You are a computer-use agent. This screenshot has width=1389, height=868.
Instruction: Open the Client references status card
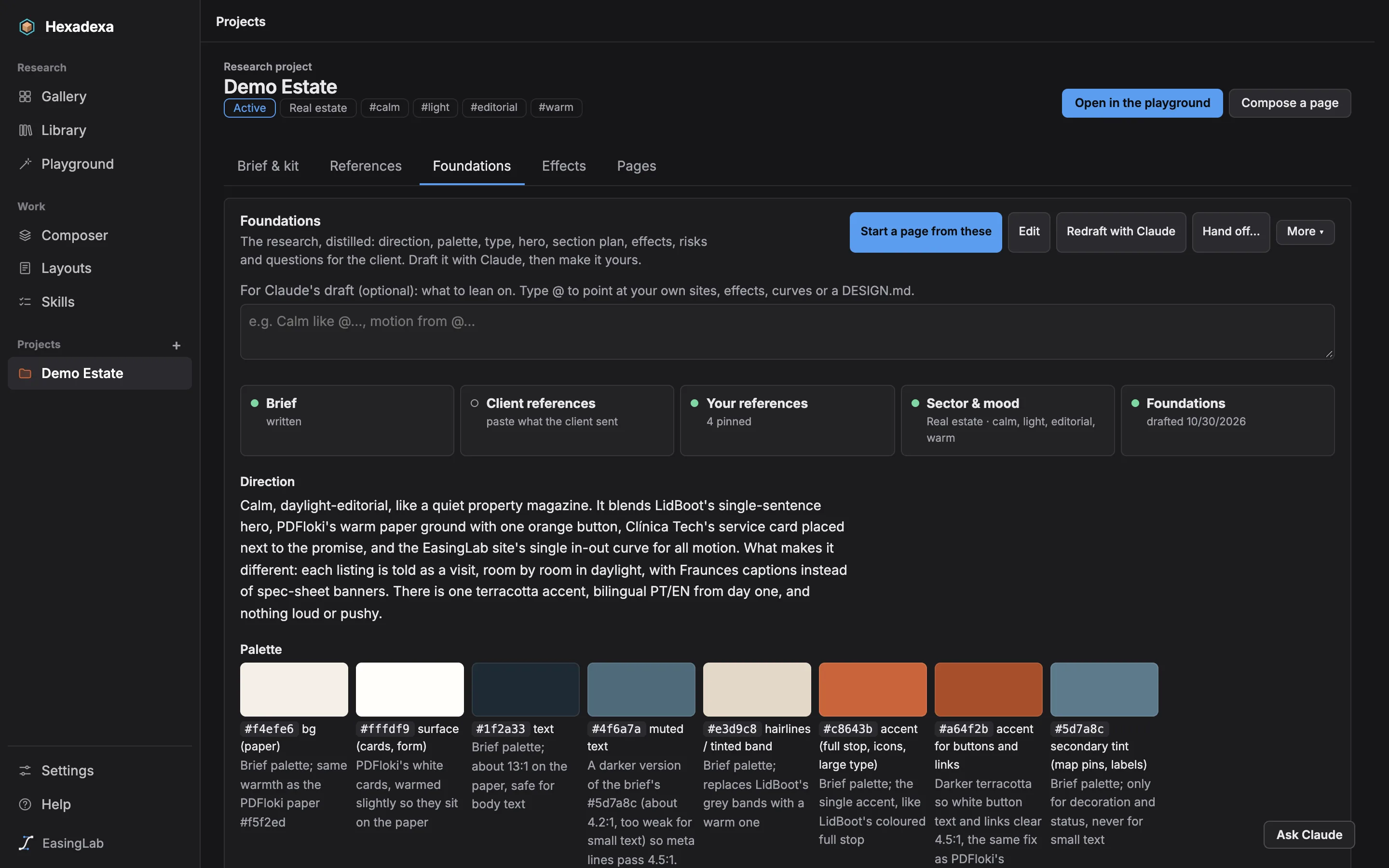[567, 420]
